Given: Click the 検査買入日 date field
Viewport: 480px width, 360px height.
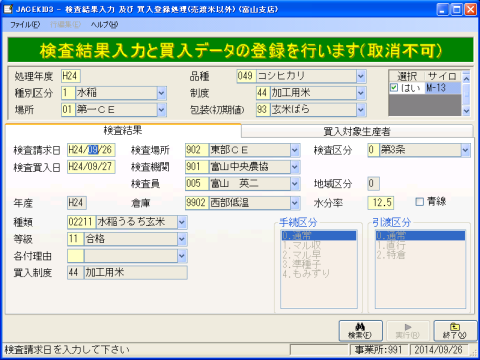Looking at the screenshot, I should [91, 167].
